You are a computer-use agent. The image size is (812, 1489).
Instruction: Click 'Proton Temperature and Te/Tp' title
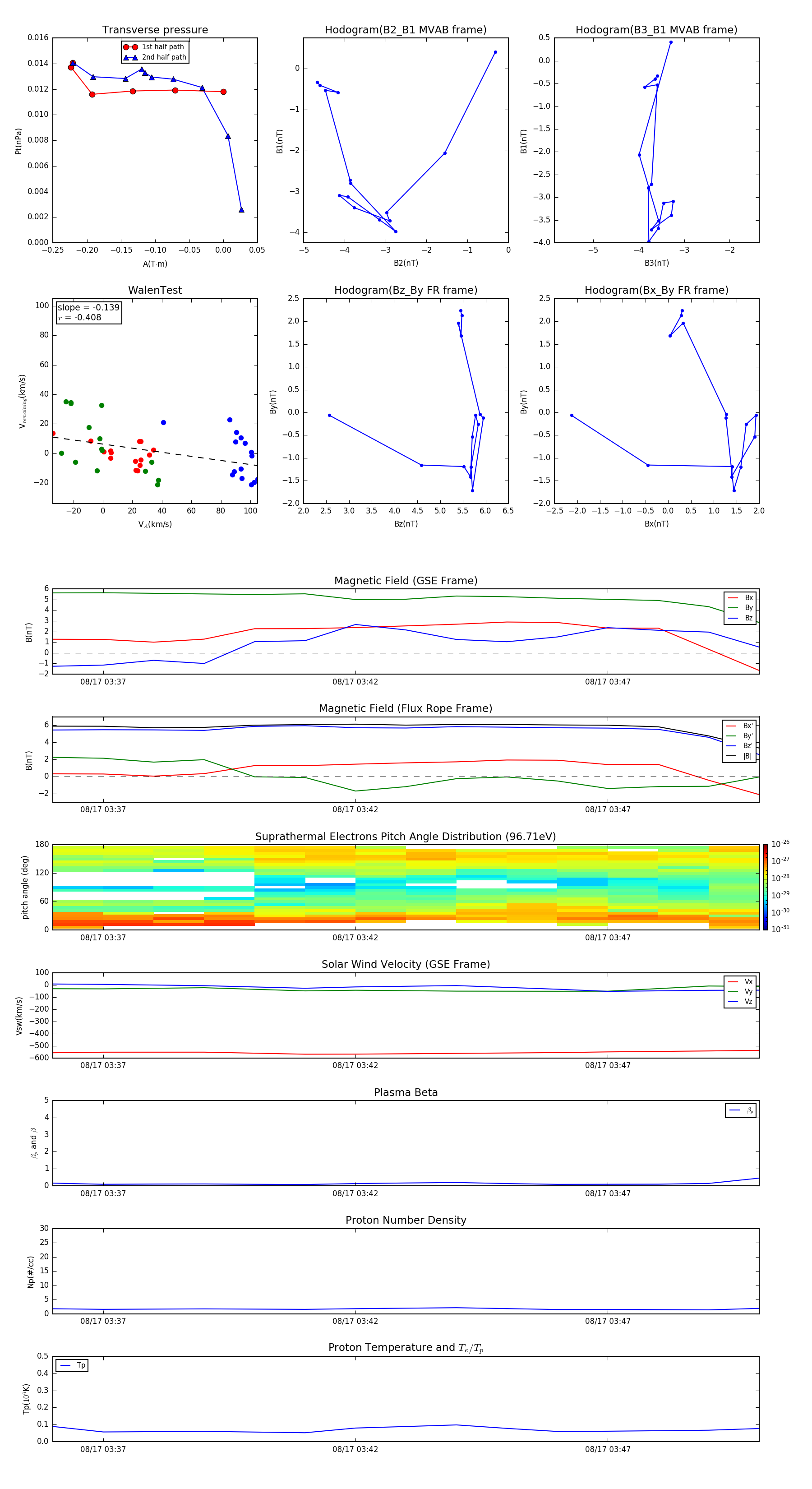[406, 1348]
